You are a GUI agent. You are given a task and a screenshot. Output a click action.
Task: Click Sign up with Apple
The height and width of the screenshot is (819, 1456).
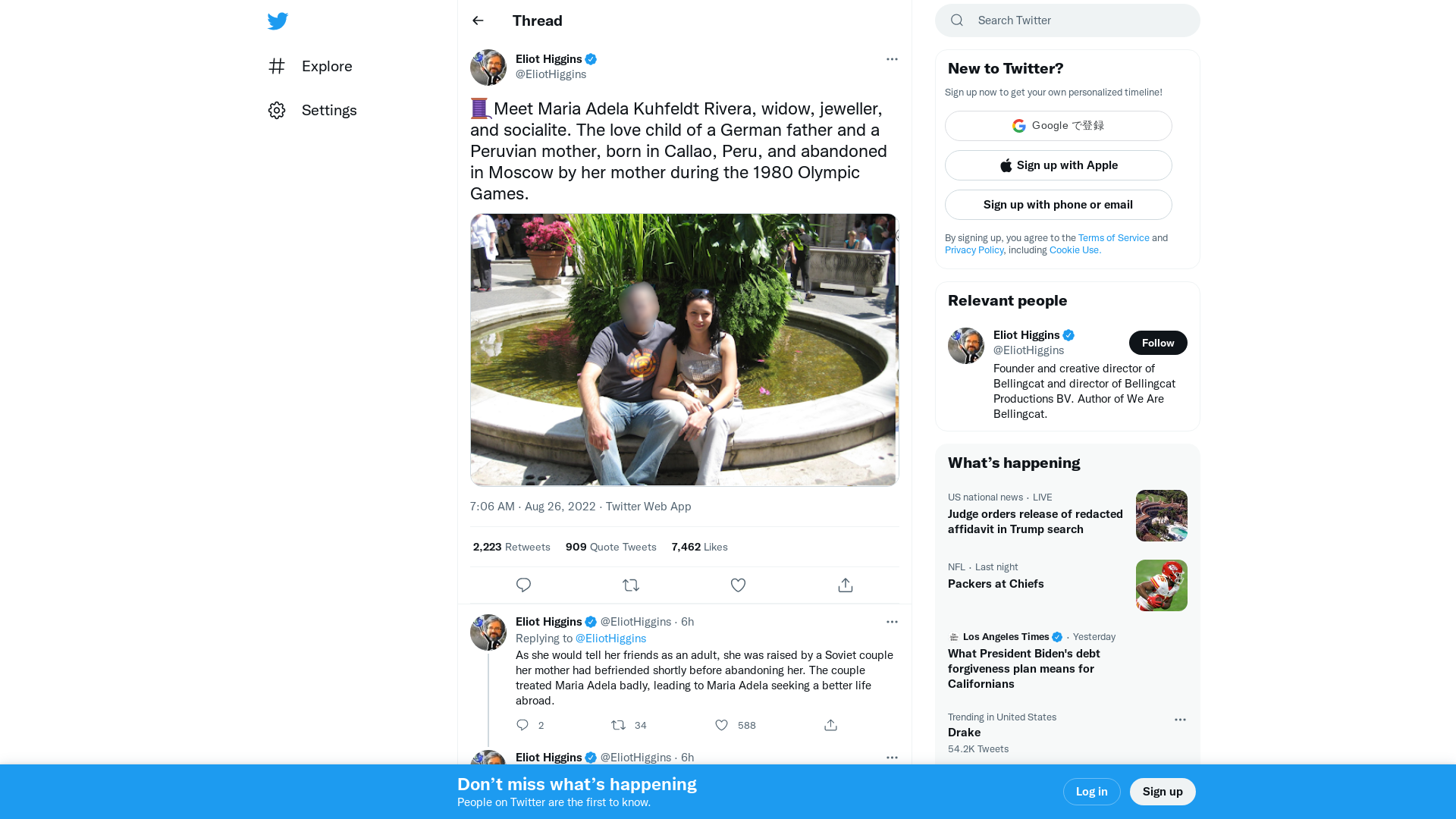[x=1058, y=165]
